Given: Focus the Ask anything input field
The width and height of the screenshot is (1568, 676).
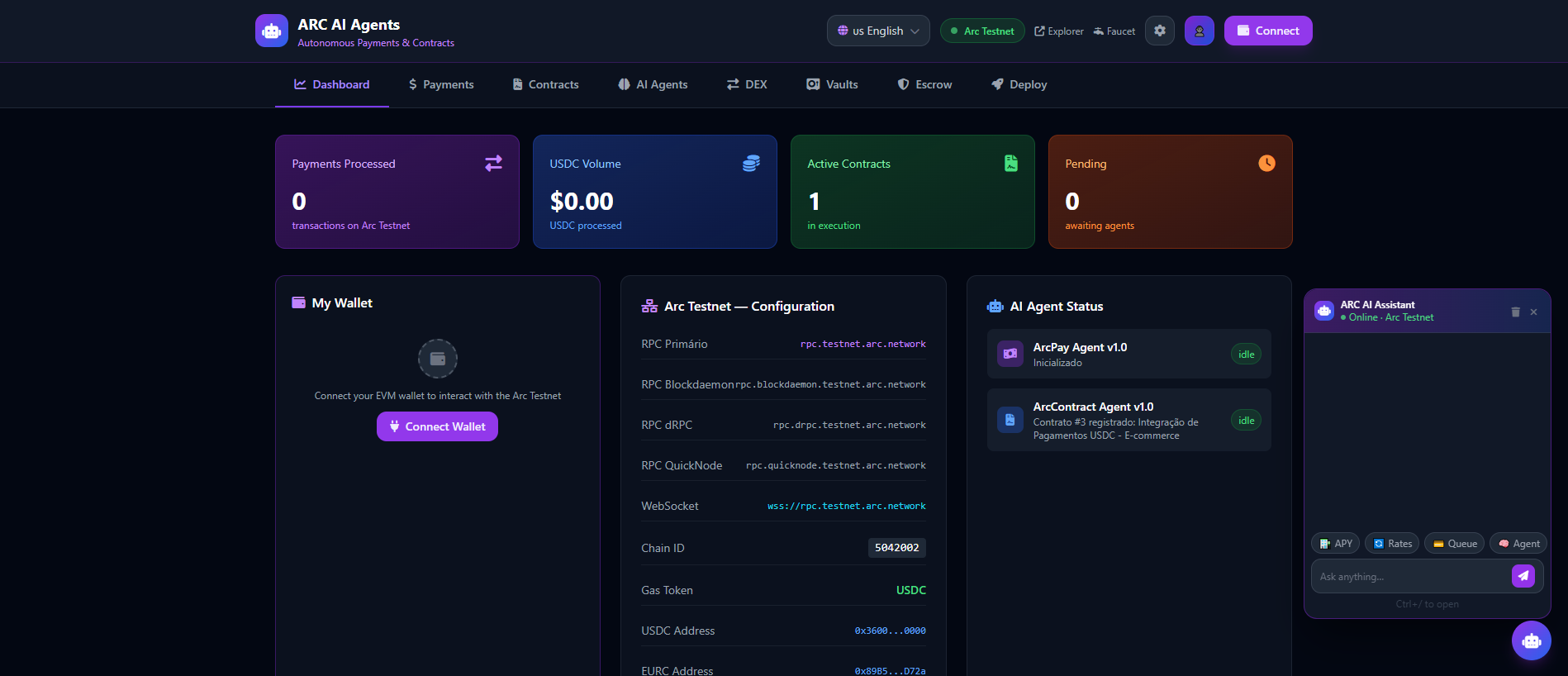Looking at the screenshot, I should [x=1411, y=576].
